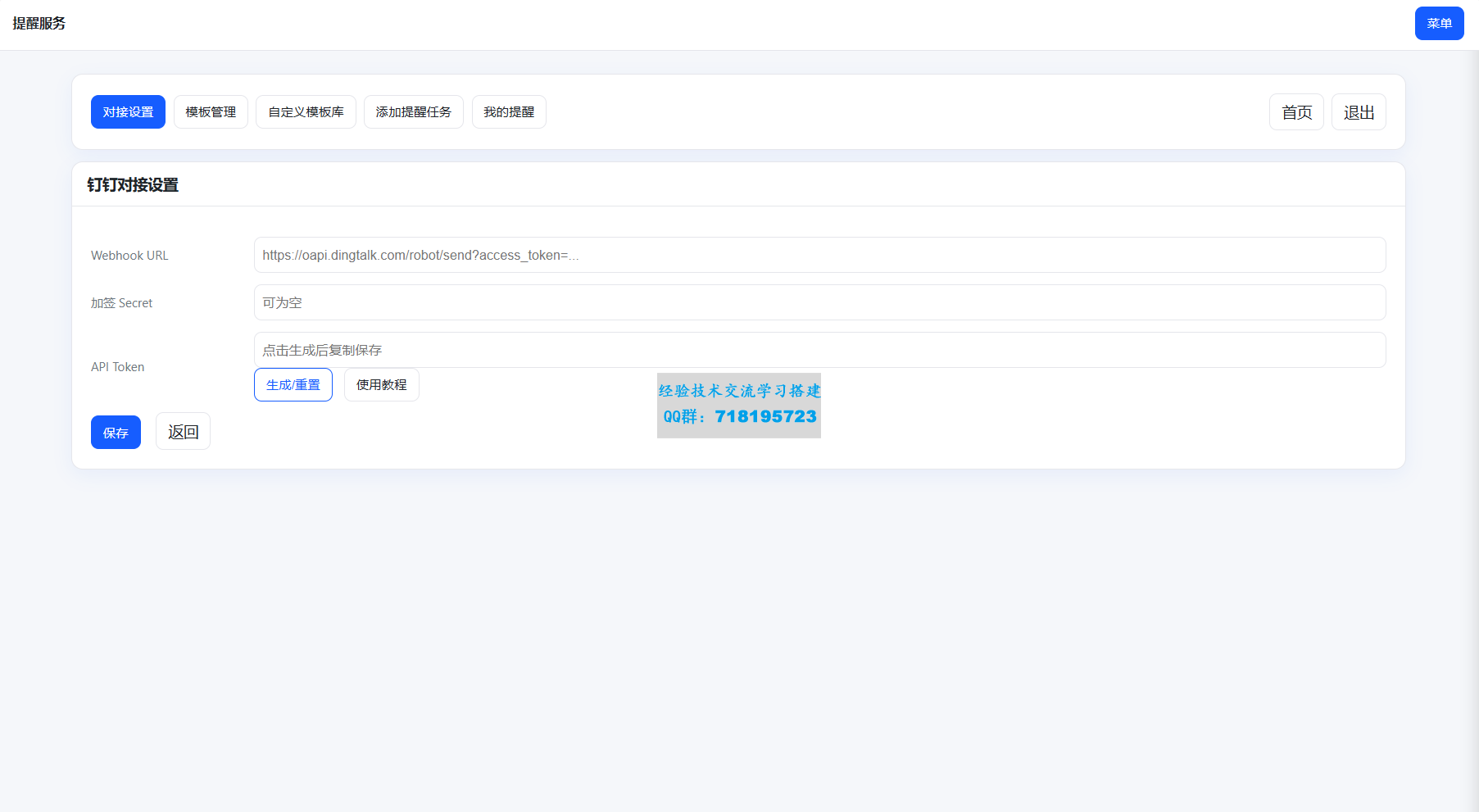Save settings with the 保存 button
The image size is (1479, 812).
[116, 433]
